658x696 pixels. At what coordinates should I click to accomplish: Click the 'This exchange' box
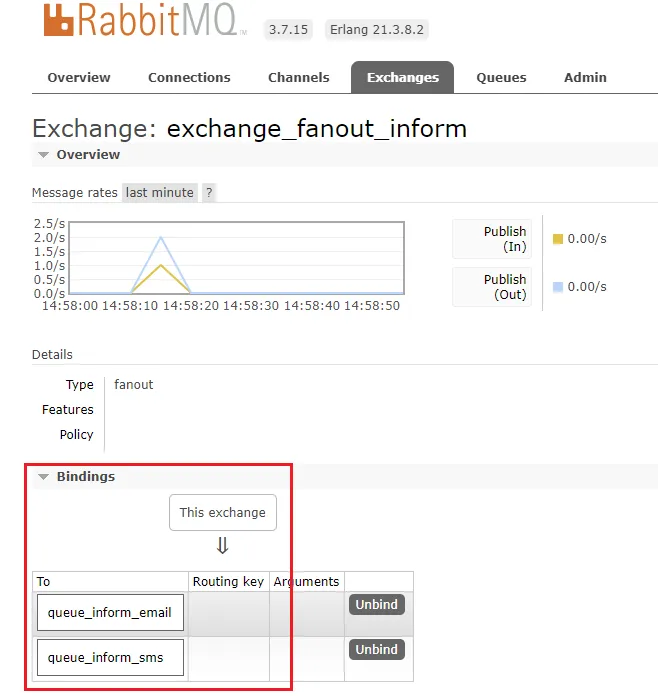222,512
